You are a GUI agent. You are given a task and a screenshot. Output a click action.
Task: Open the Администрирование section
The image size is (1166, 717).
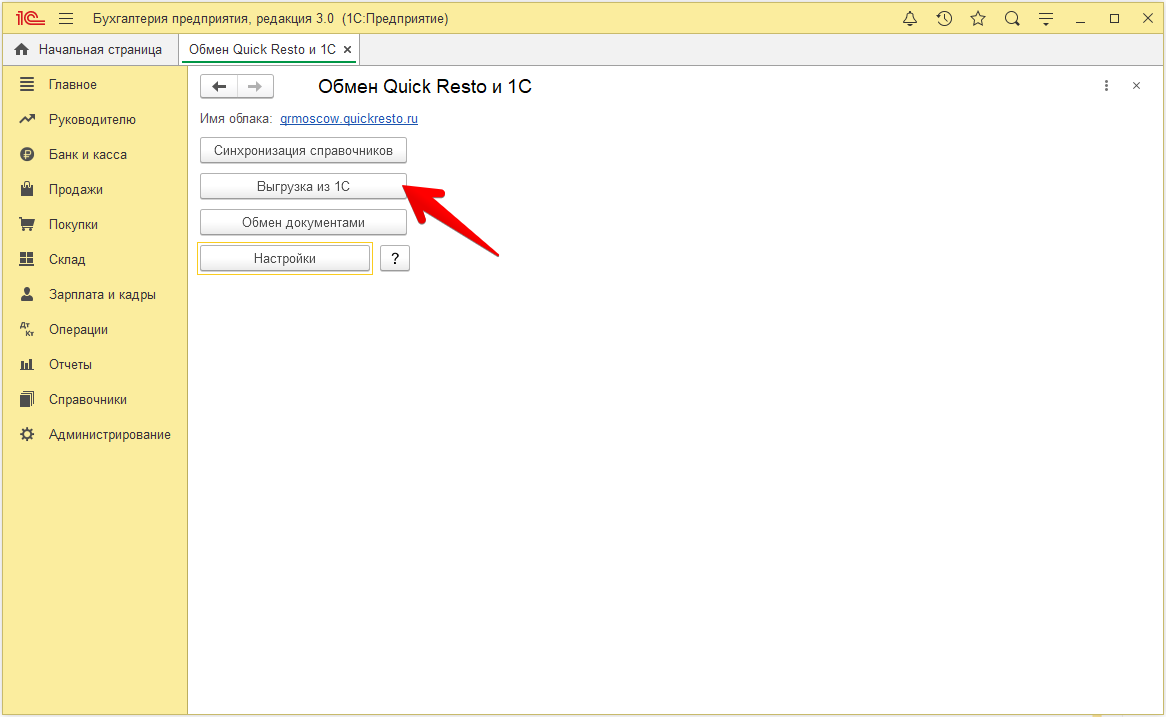click(x=94, y=434)
